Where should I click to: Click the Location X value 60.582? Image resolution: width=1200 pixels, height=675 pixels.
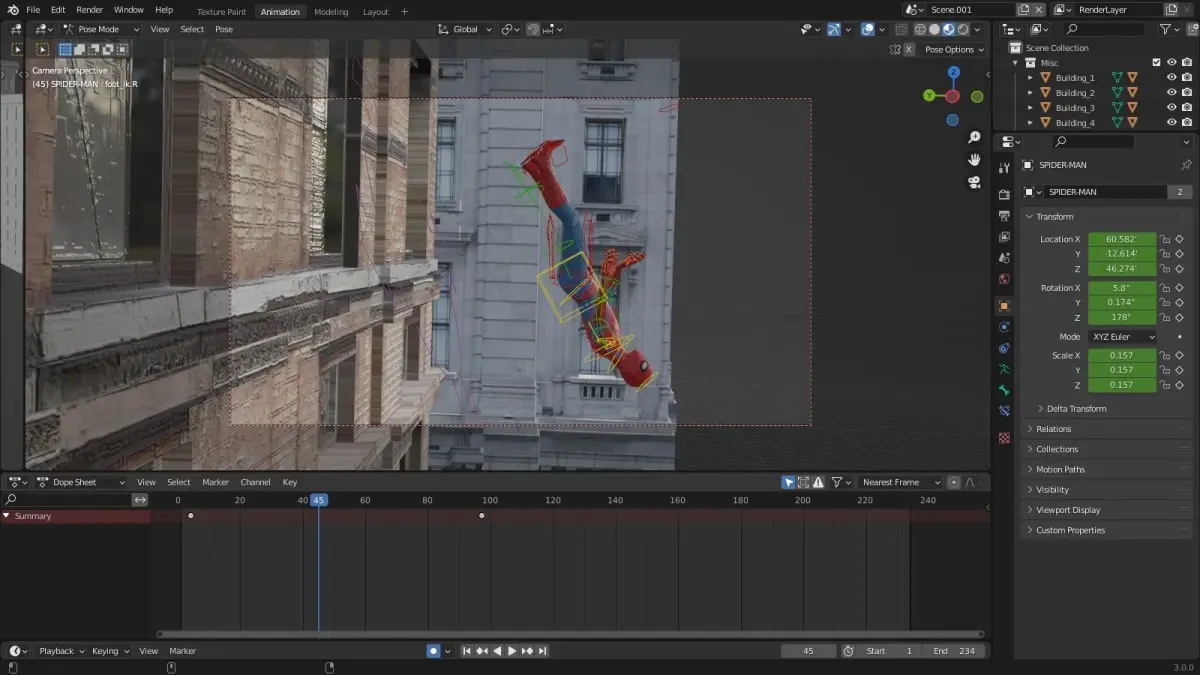[1122, 239]
